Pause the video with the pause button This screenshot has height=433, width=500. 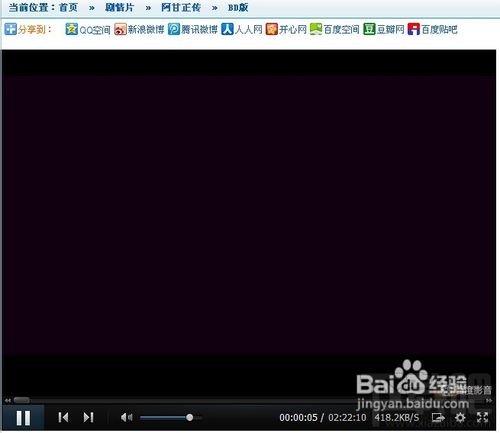click(23, 418)
